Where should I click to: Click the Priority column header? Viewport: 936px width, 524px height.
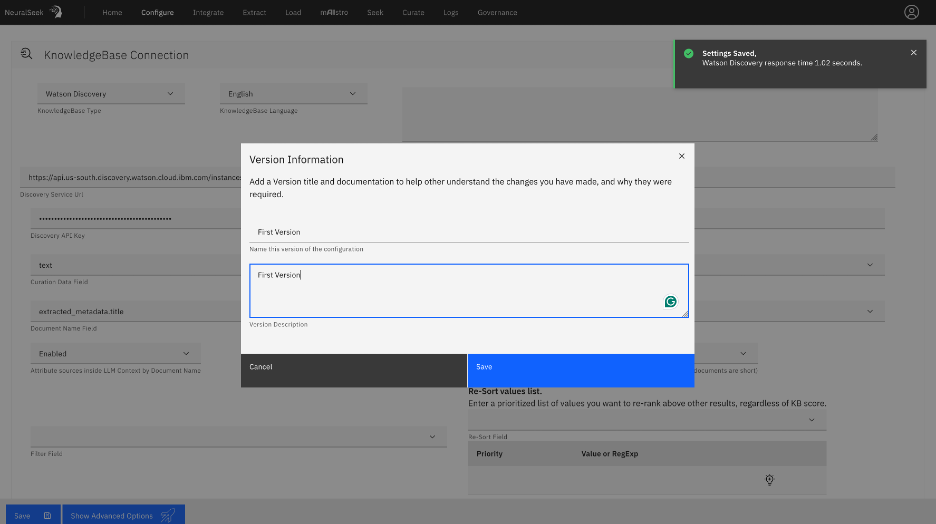pos(489,454)
